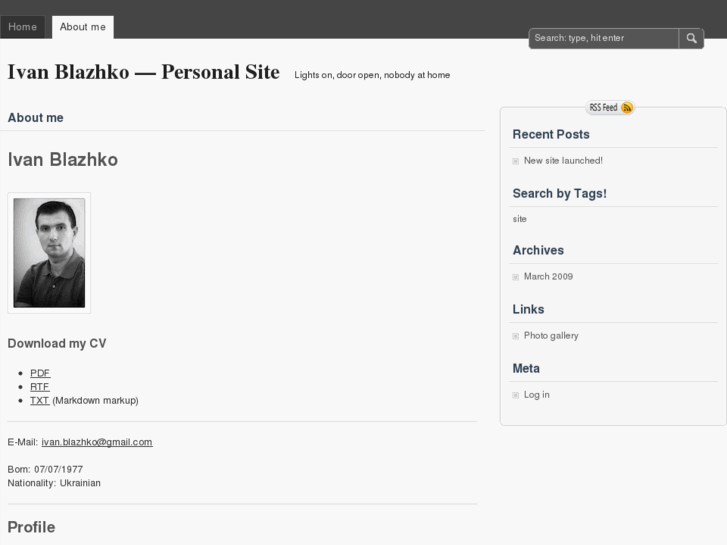Click the ivan.blazhko@gmail.com email link
The width and height of the screenshot is (727, 545).
(x=97, y=442)
